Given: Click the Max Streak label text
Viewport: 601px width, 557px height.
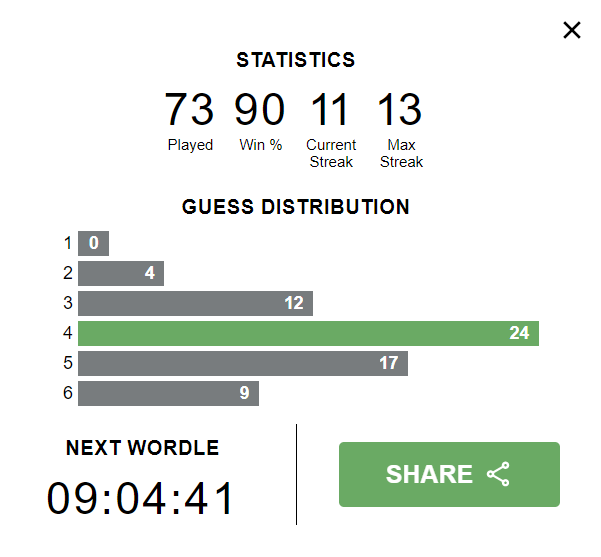Looking at the screenshot, I should (401, 153).
